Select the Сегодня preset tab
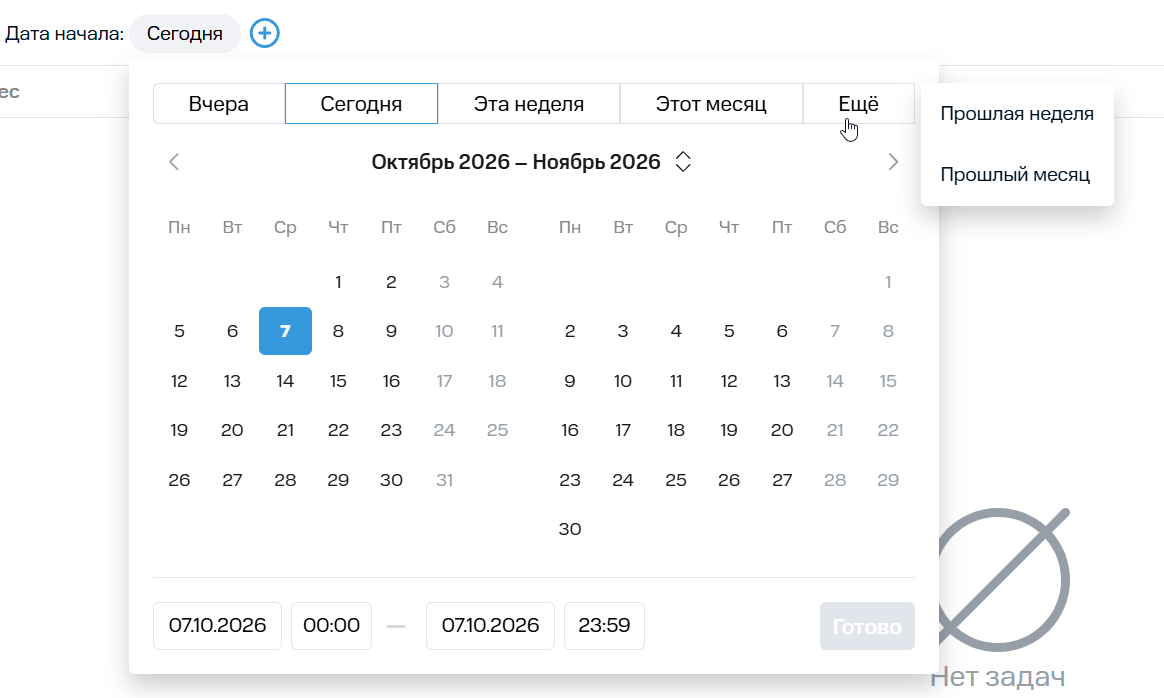Image resolution: width=1164 pixels, height=698 pixels. (362, 104)
